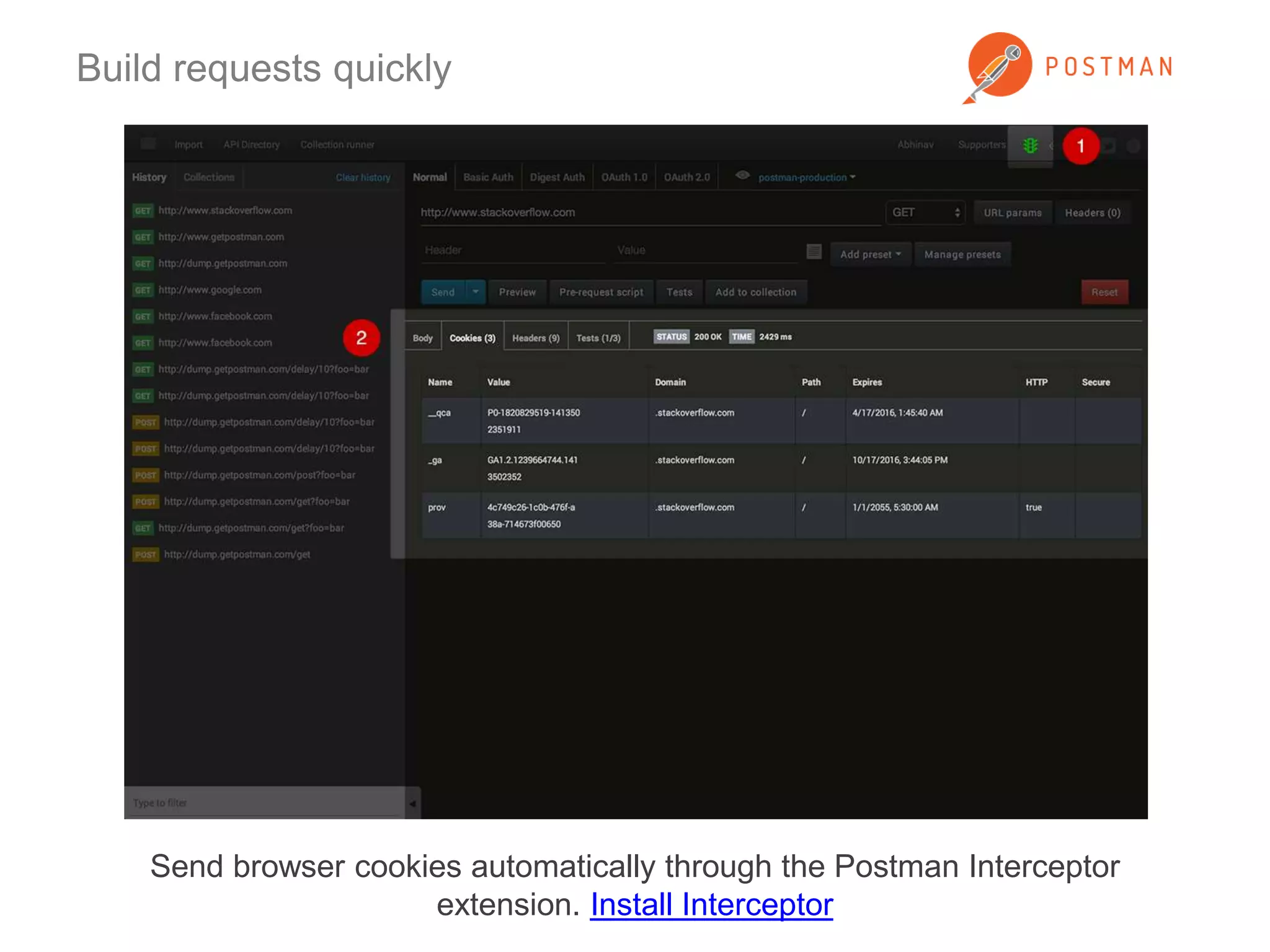The height and width of the screenshot is (952, 1270).
Task: Click the 2429 ms response time value
Action: [775, 337]
